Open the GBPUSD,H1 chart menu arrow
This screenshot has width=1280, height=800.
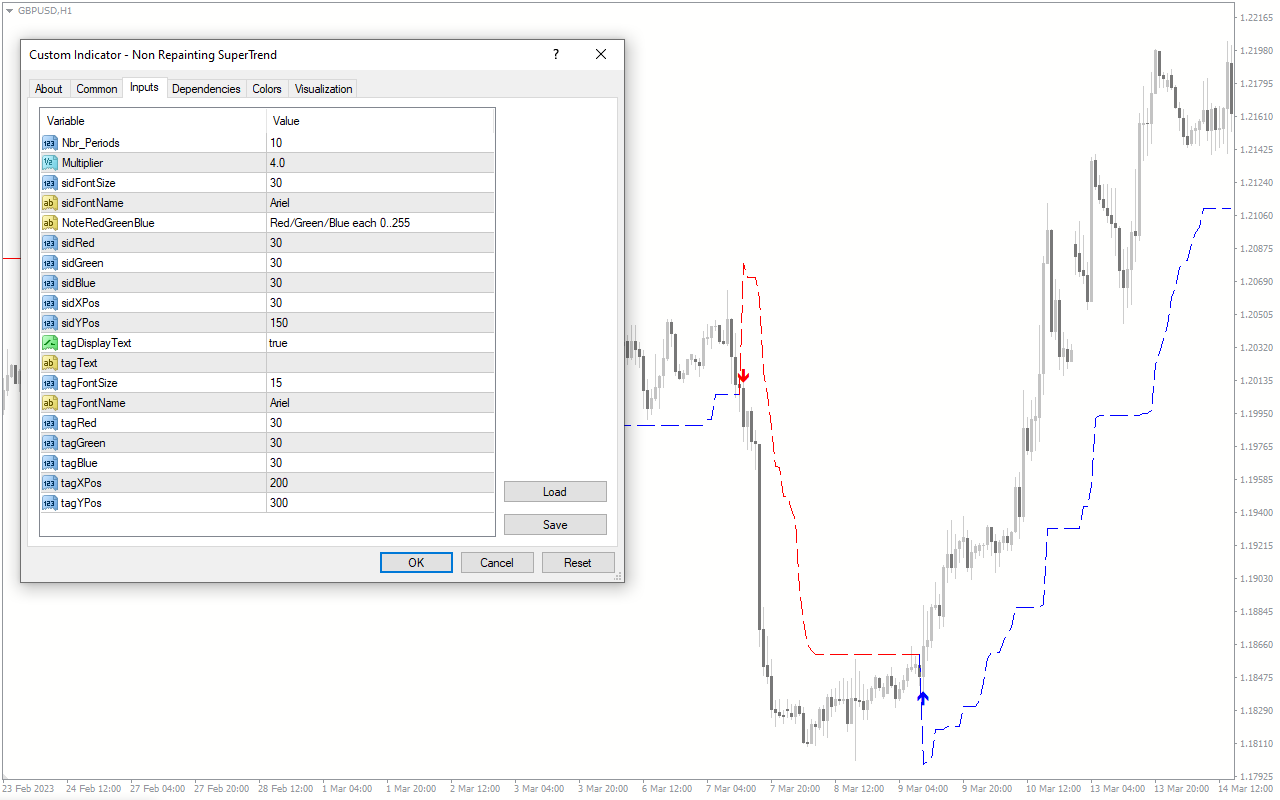[x=9, y=9]
